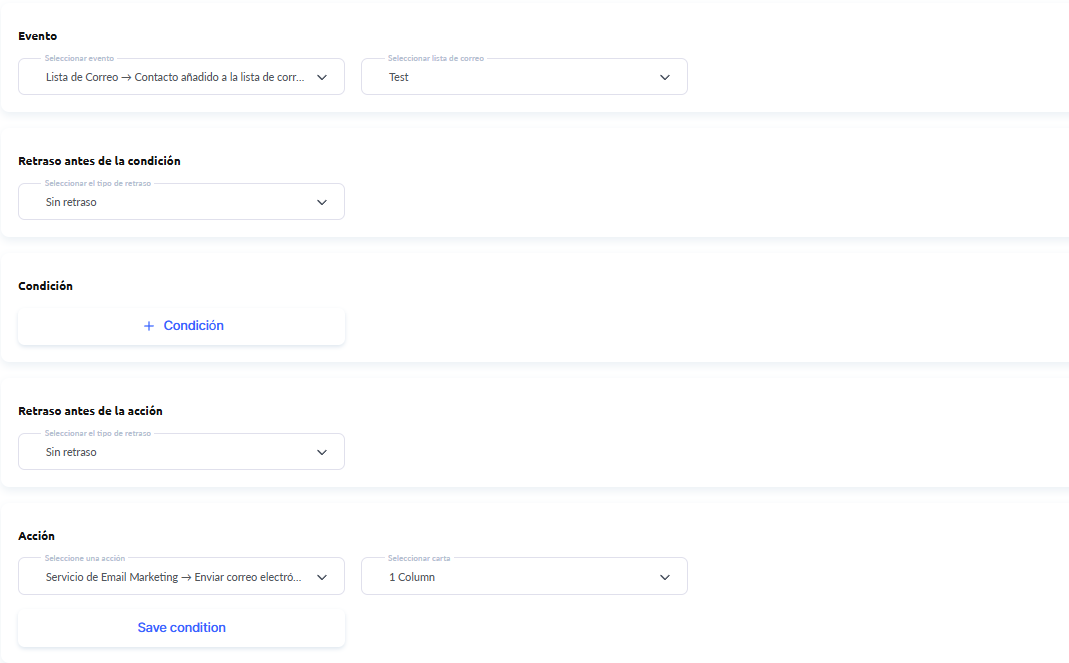Viewport: 1069px width, 663px height.
Task: Click the 'Seleccionar evento' field label
Action: pyautogui.click(x=79, y=59)
